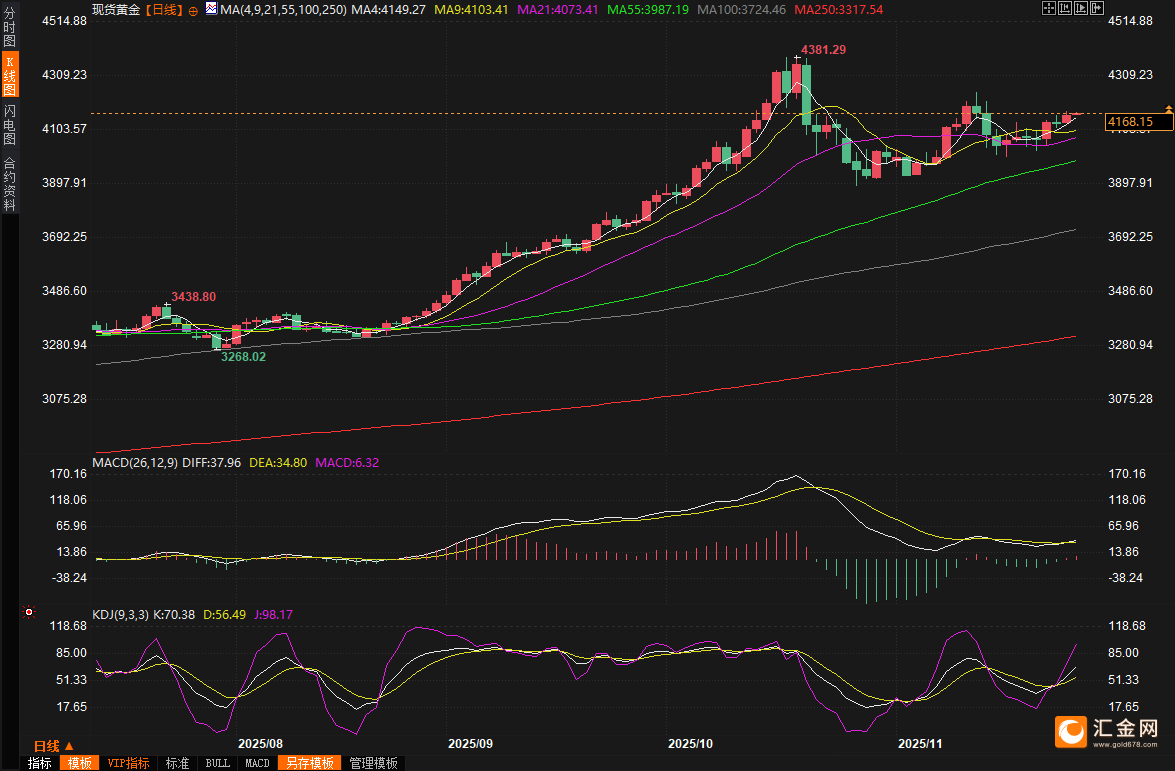Click the 另存模板 button
1175x771 pixels.
click(x=309, y=763)
